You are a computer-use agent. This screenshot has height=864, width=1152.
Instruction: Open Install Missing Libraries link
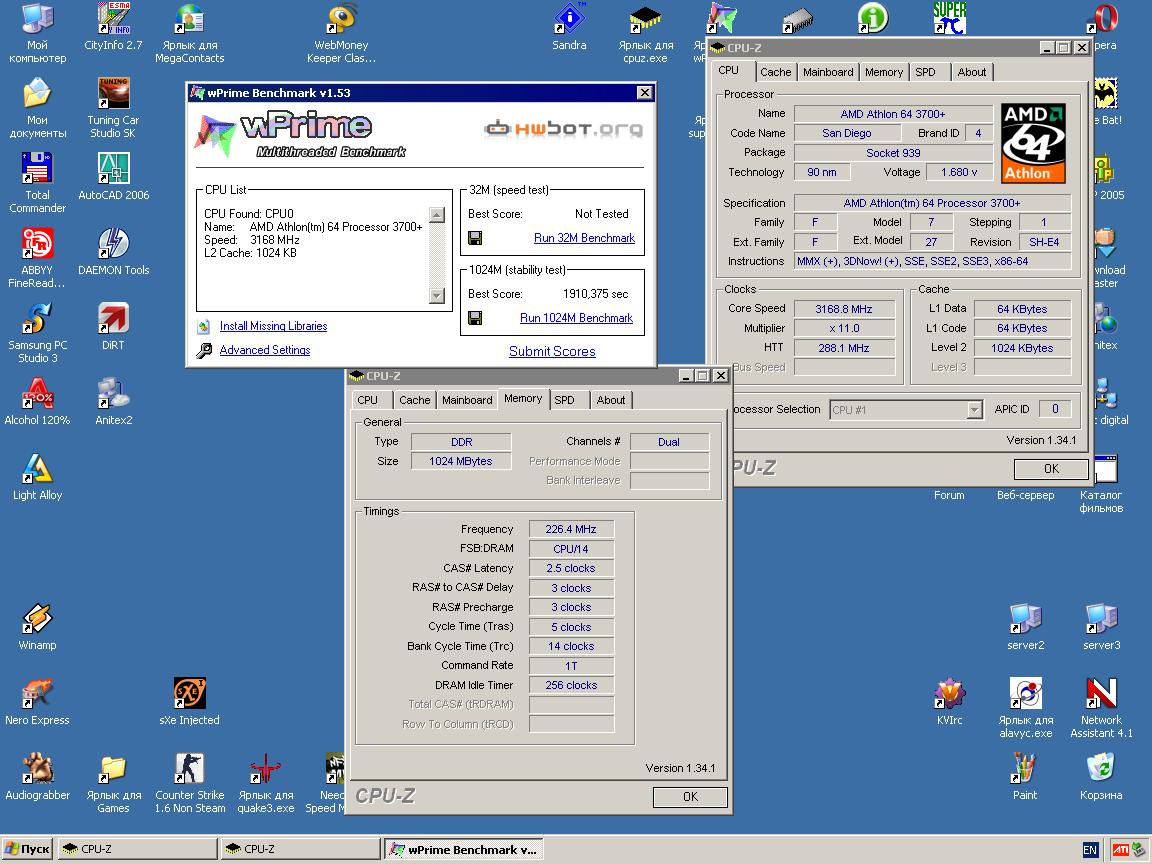click(x=273, y=326)
